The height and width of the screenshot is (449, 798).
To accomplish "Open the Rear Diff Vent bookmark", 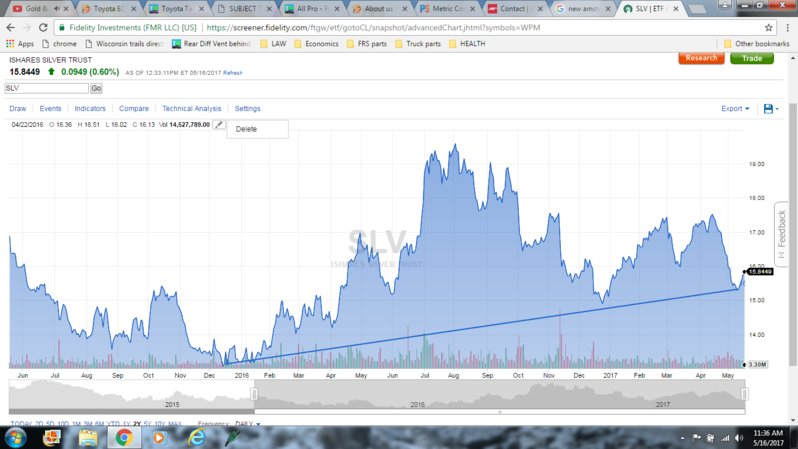I will [x=211, y=44].
